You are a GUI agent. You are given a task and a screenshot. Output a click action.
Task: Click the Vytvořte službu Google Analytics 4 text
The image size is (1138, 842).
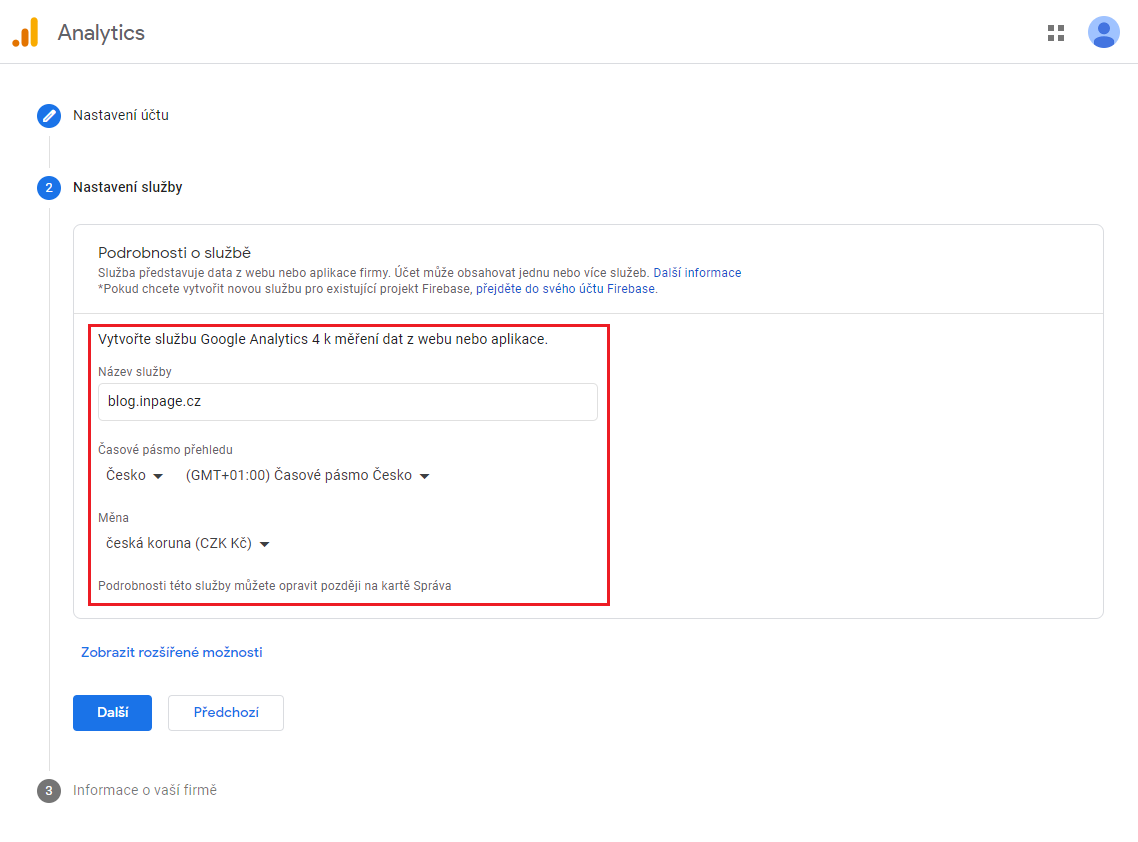323,339
